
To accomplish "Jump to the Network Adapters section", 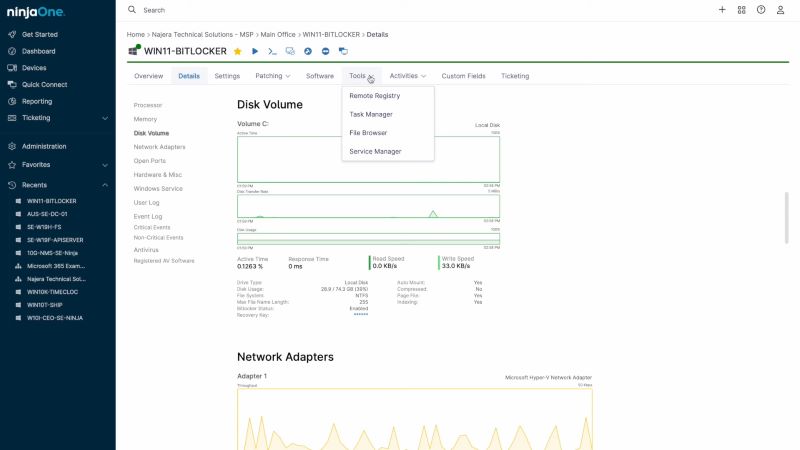I will click(x=160, y=147).
